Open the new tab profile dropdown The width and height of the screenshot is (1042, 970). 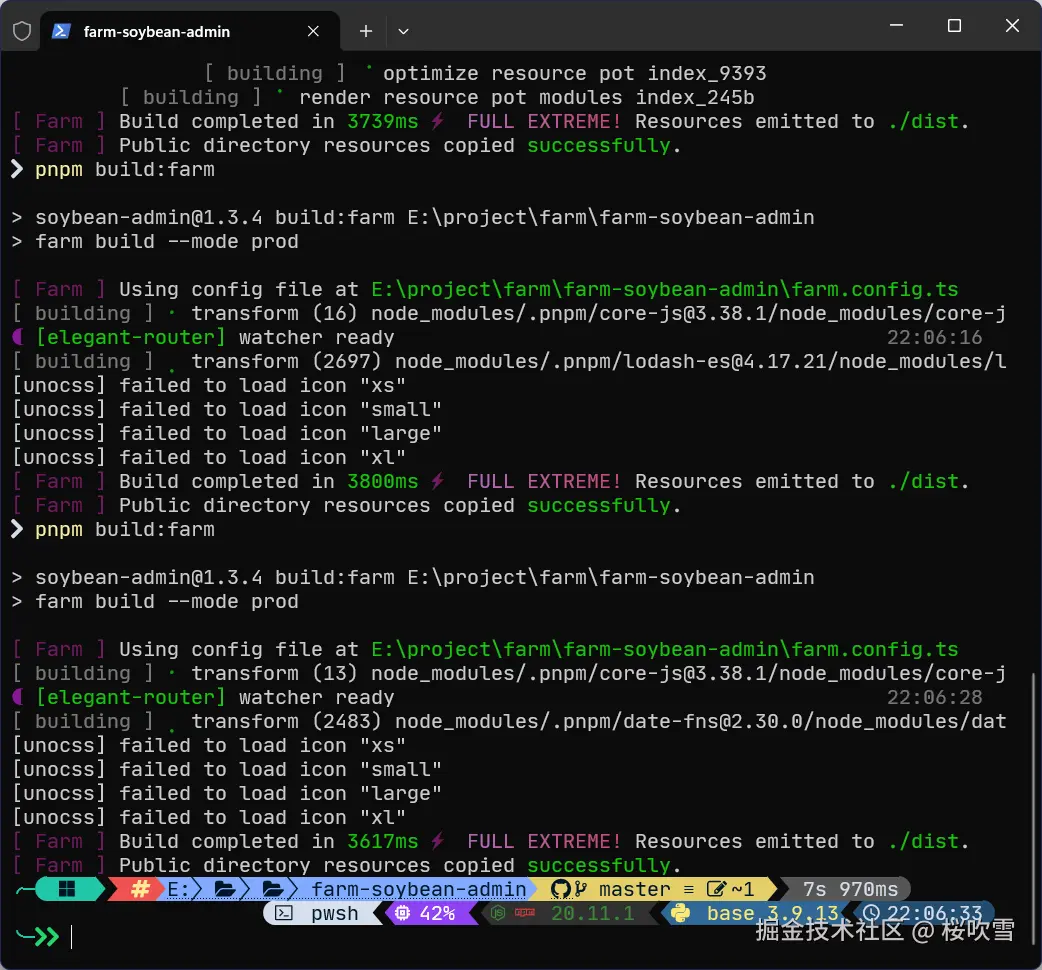click(x=403, y=31)
